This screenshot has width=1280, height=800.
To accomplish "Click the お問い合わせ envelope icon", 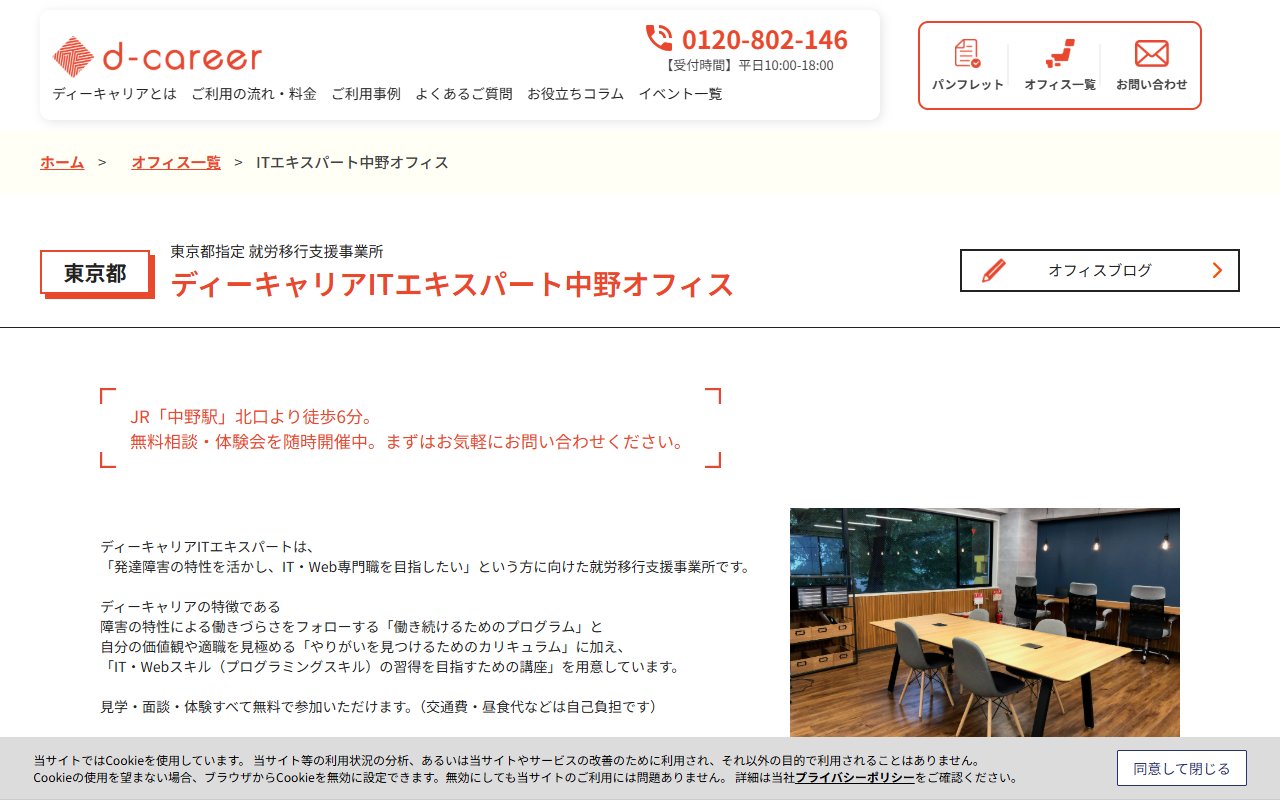I will click(x=1152, y=53).
